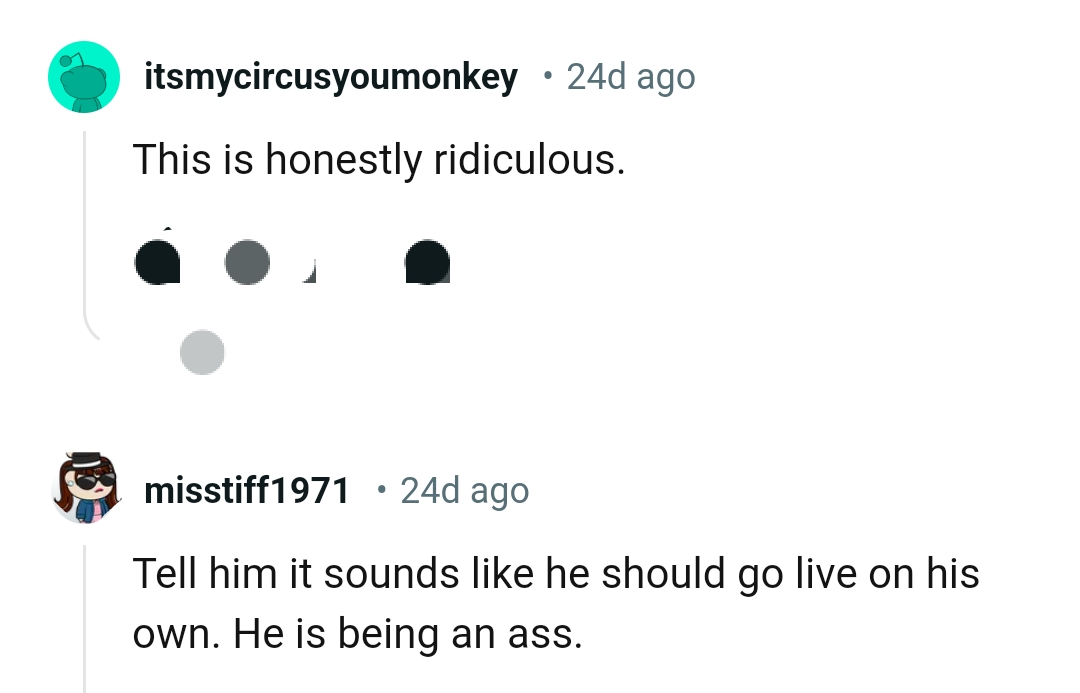Click the grey circular icon below the comment
This screenshot has width=1080, height=693.
click(202, 352)
